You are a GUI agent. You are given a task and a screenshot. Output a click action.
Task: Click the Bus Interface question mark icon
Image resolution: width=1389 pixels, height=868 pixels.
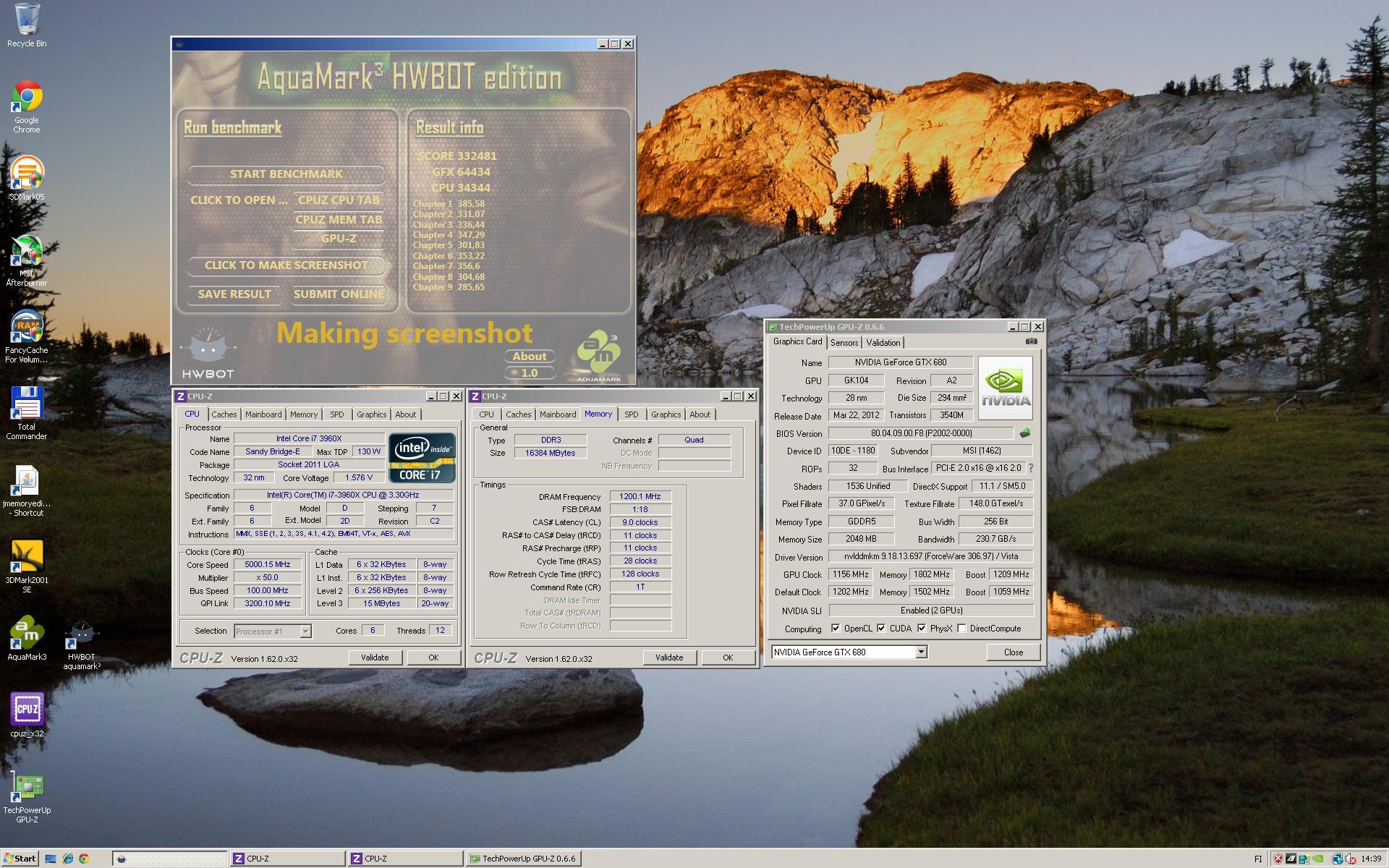(1031, 468)
